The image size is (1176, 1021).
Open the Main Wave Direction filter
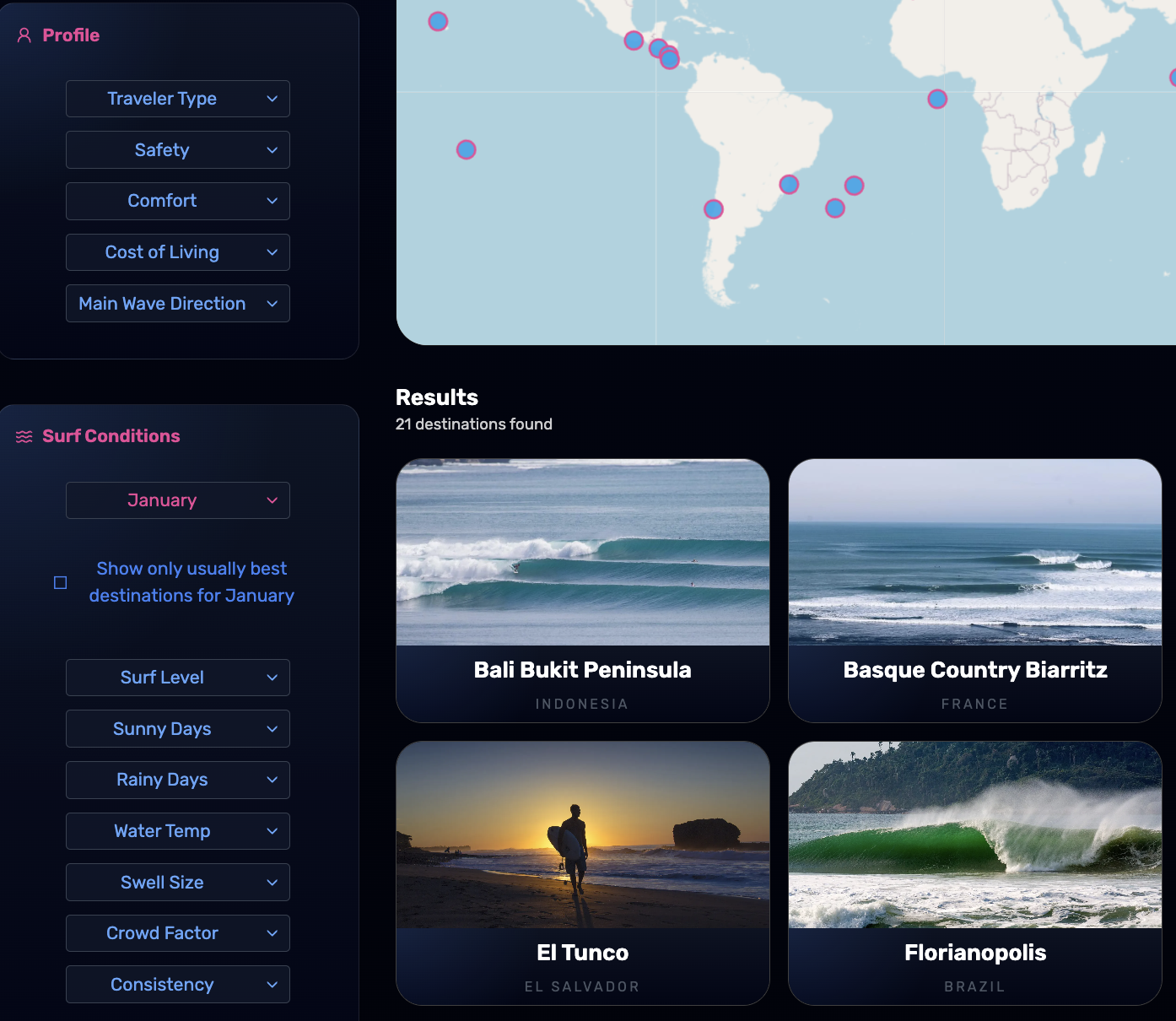[x=177, y=303]
